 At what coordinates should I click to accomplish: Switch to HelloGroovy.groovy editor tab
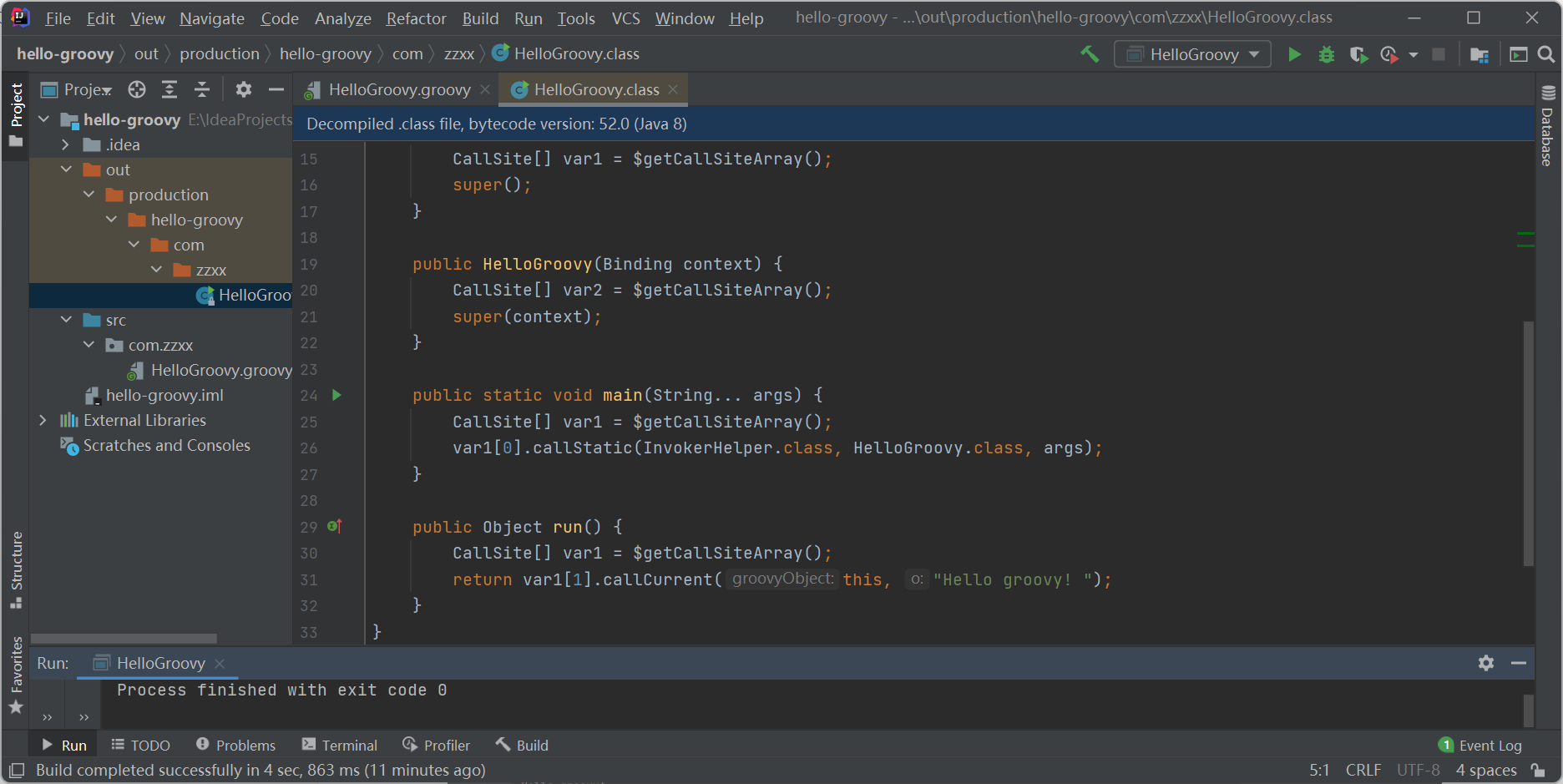coord(398,89)
